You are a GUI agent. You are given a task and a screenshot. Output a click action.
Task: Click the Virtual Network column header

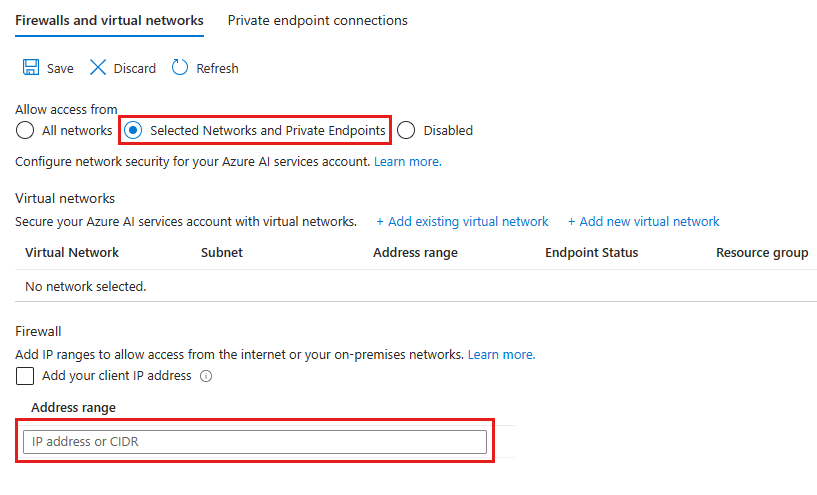point(72,252)
